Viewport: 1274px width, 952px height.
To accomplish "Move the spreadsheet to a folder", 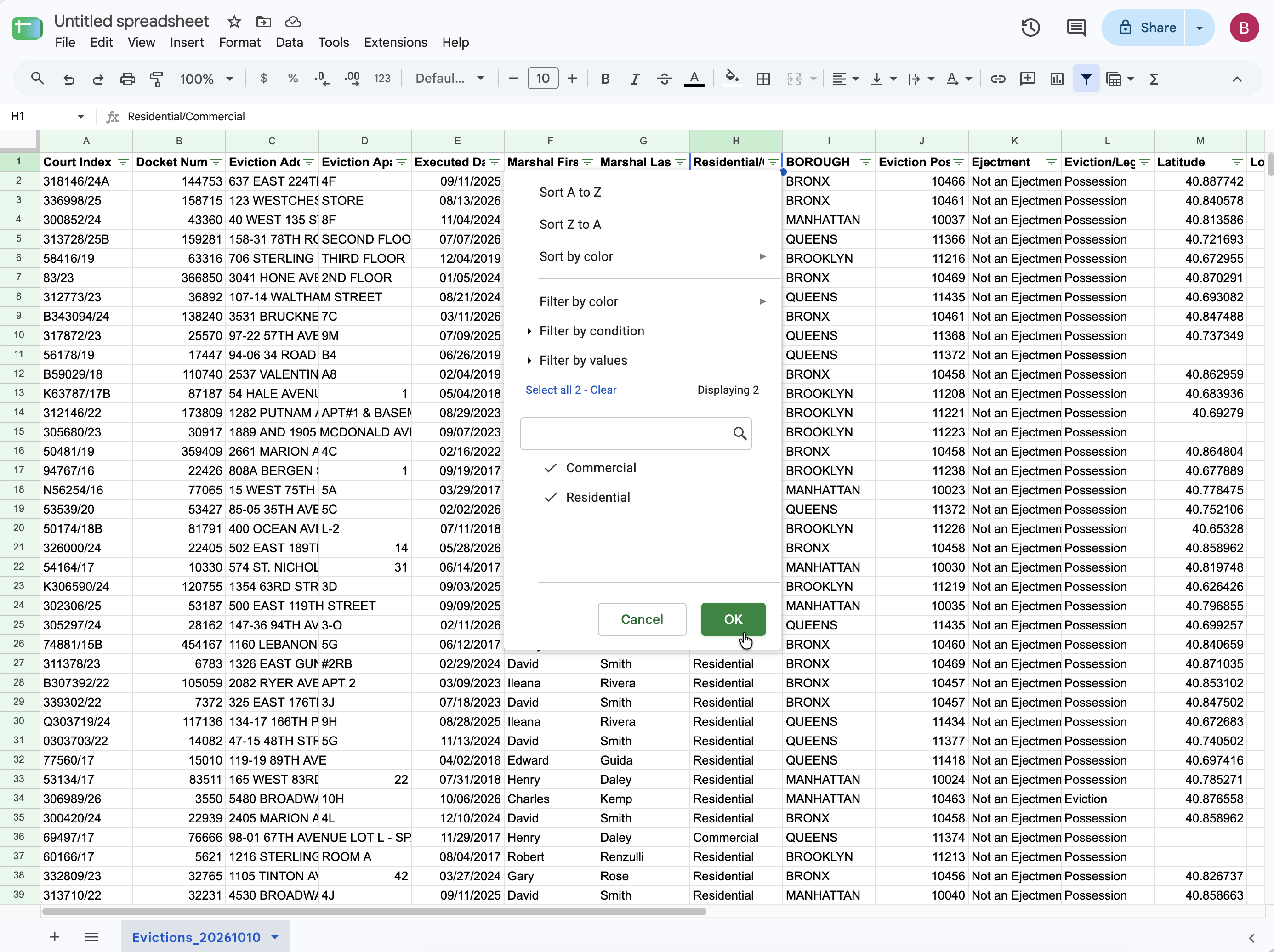I will (263, 22).
